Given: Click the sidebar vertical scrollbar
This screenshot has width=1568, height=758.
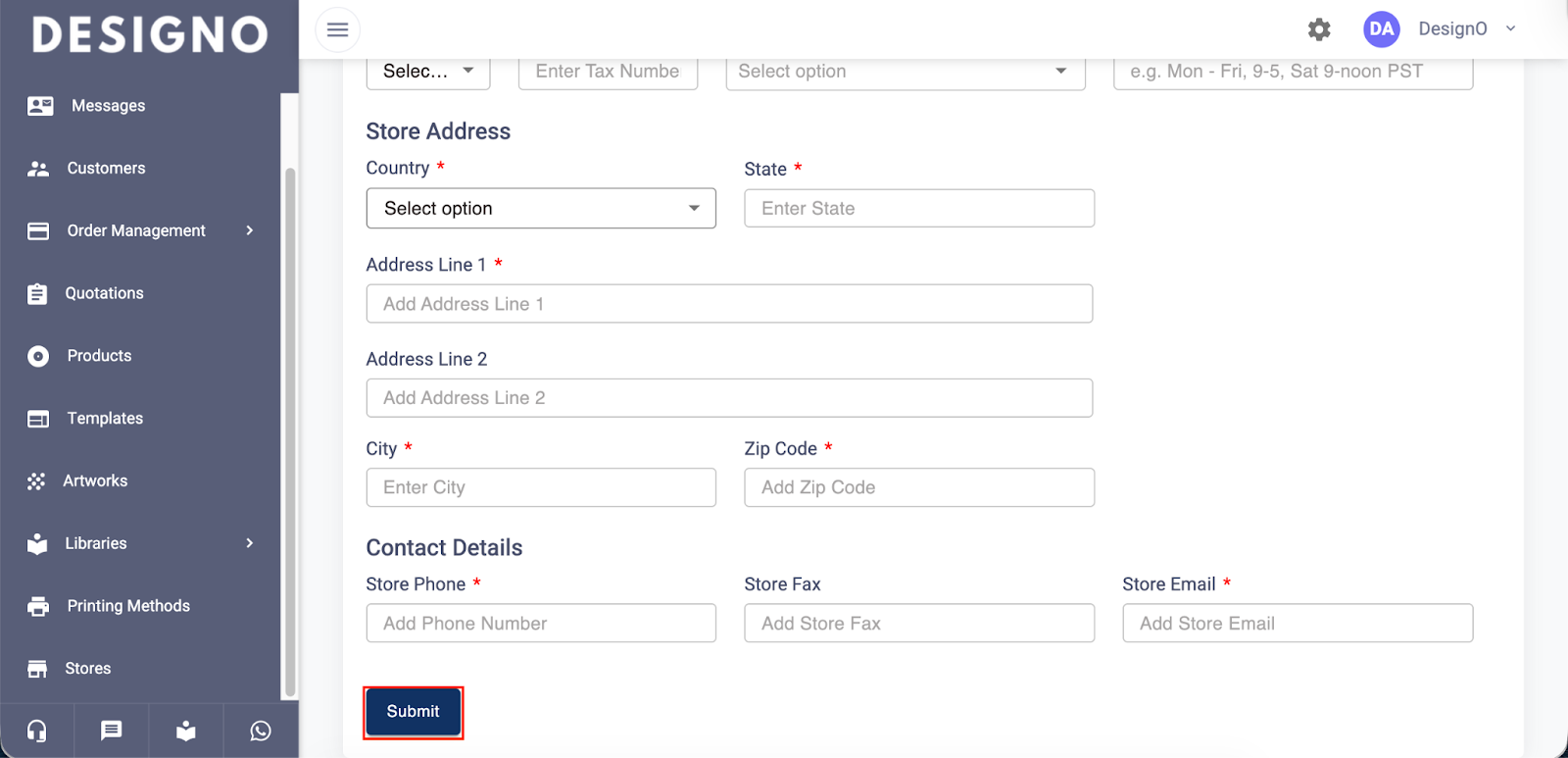Looking at the screenshot, I should (x=289, y=431).
